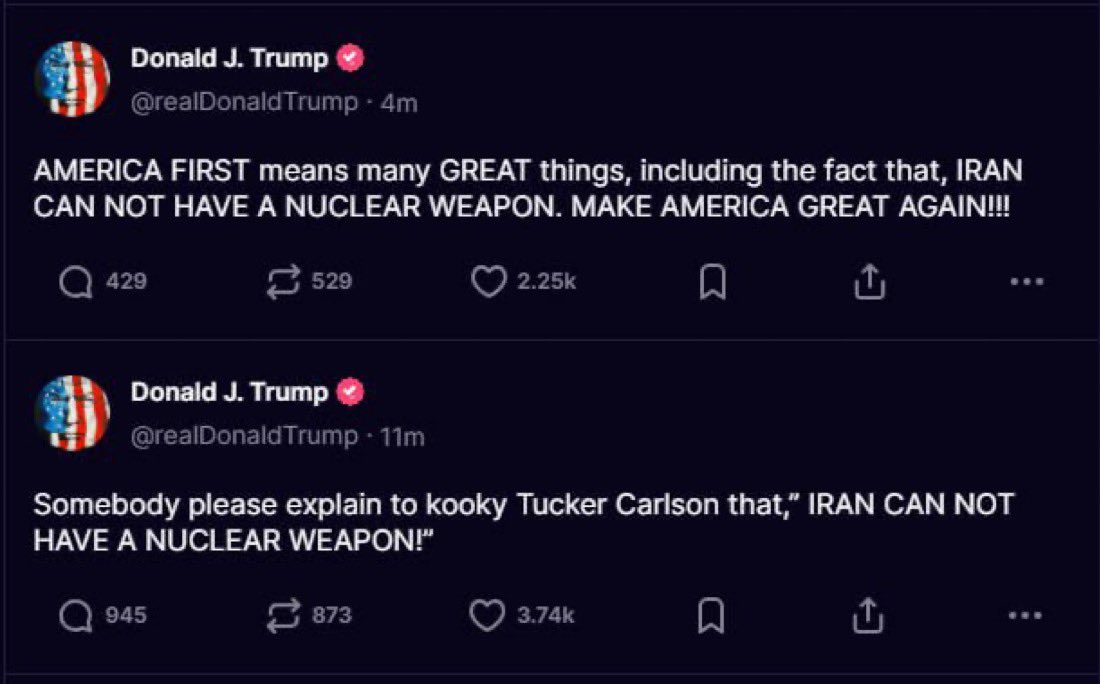Click the display name on the 11m post
This screenshot has width=1100, height=684.
click(x=230, y=393)
